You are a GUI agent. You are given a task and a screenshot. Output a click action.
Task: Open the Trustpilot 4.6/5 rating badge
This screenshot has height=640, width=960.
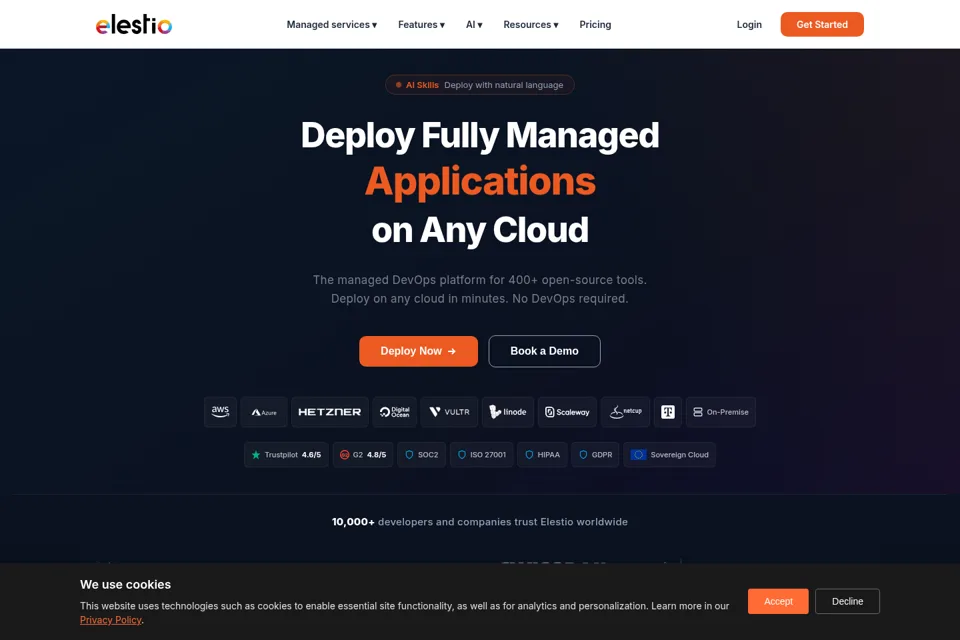pos(286,455)
